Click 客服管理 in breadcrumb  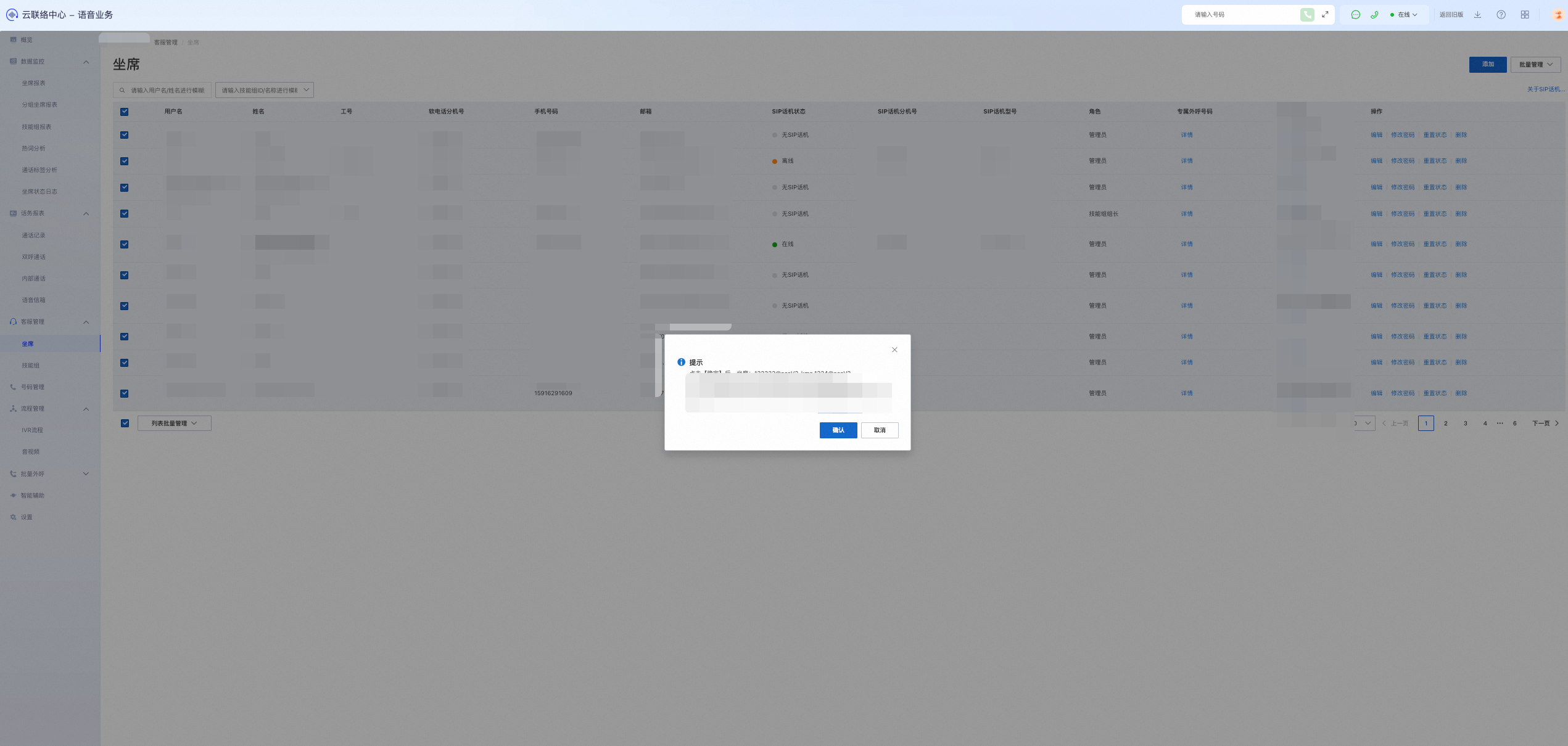coord(166,43)
